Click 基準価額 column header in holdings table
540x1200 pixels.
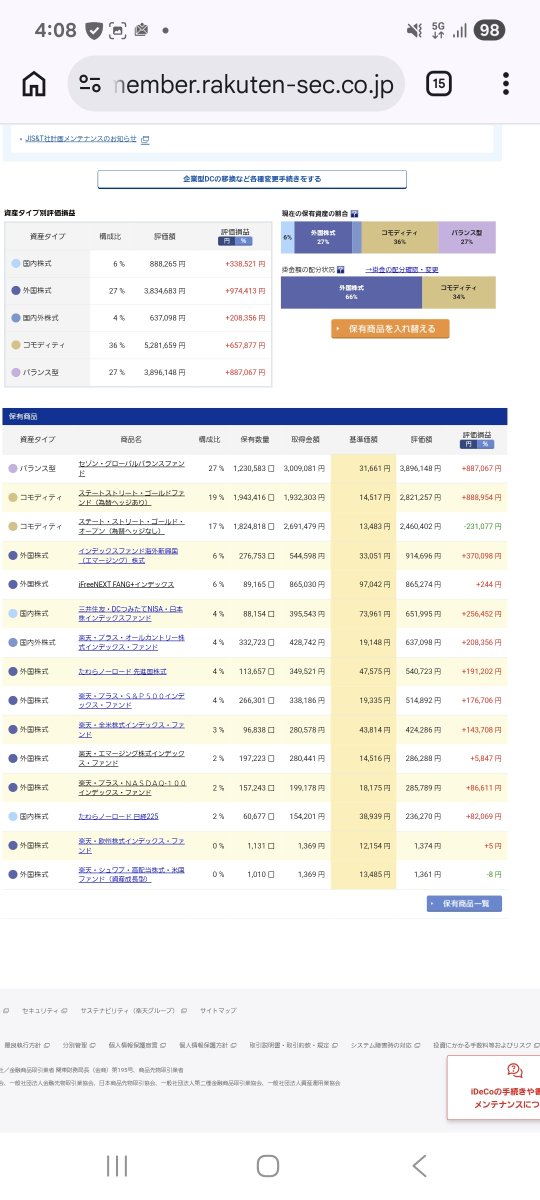pyautogui.click(x=362, y=440)
